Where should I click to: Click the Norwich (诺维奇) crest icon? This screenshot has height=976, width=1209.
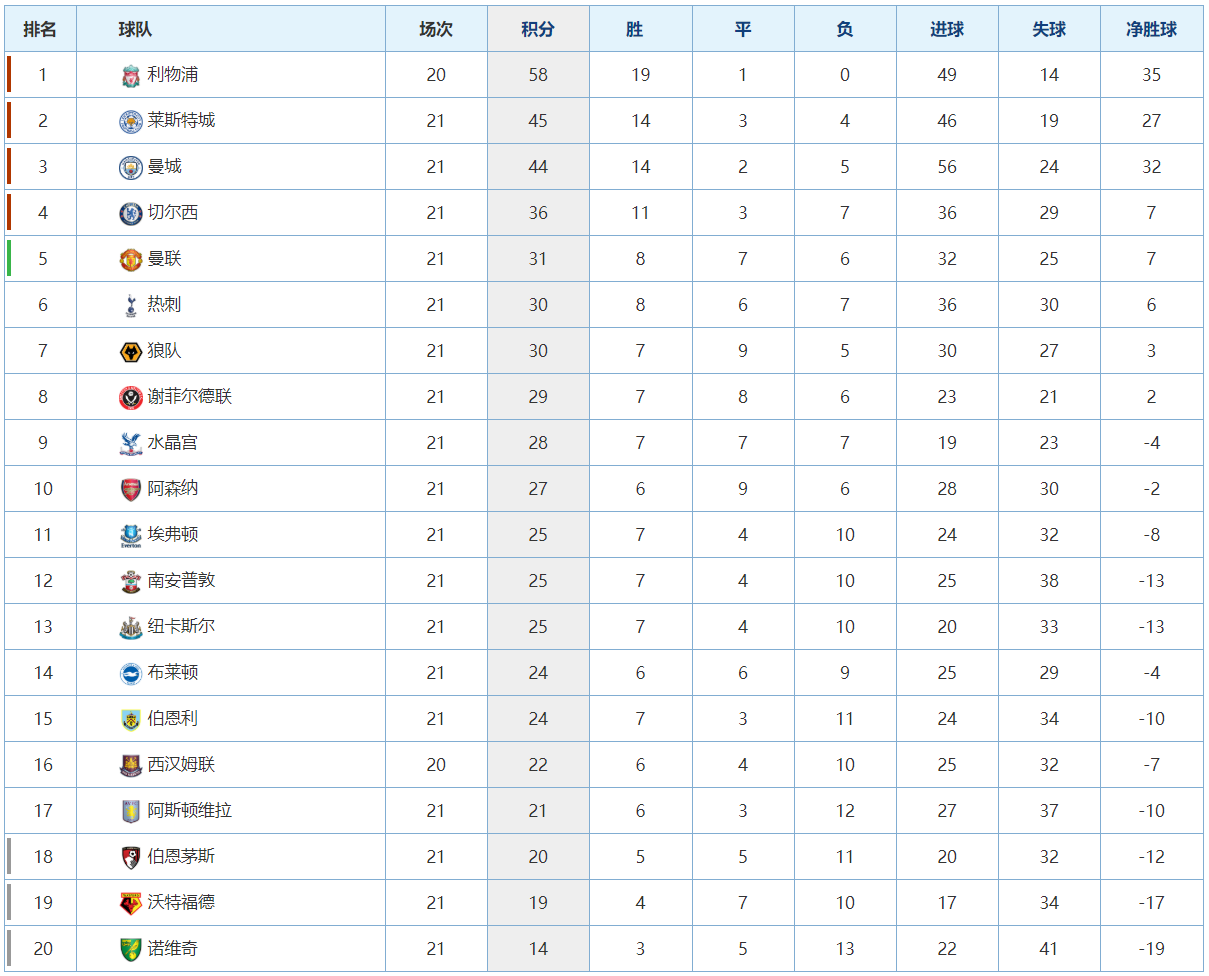tap(131, 949)
